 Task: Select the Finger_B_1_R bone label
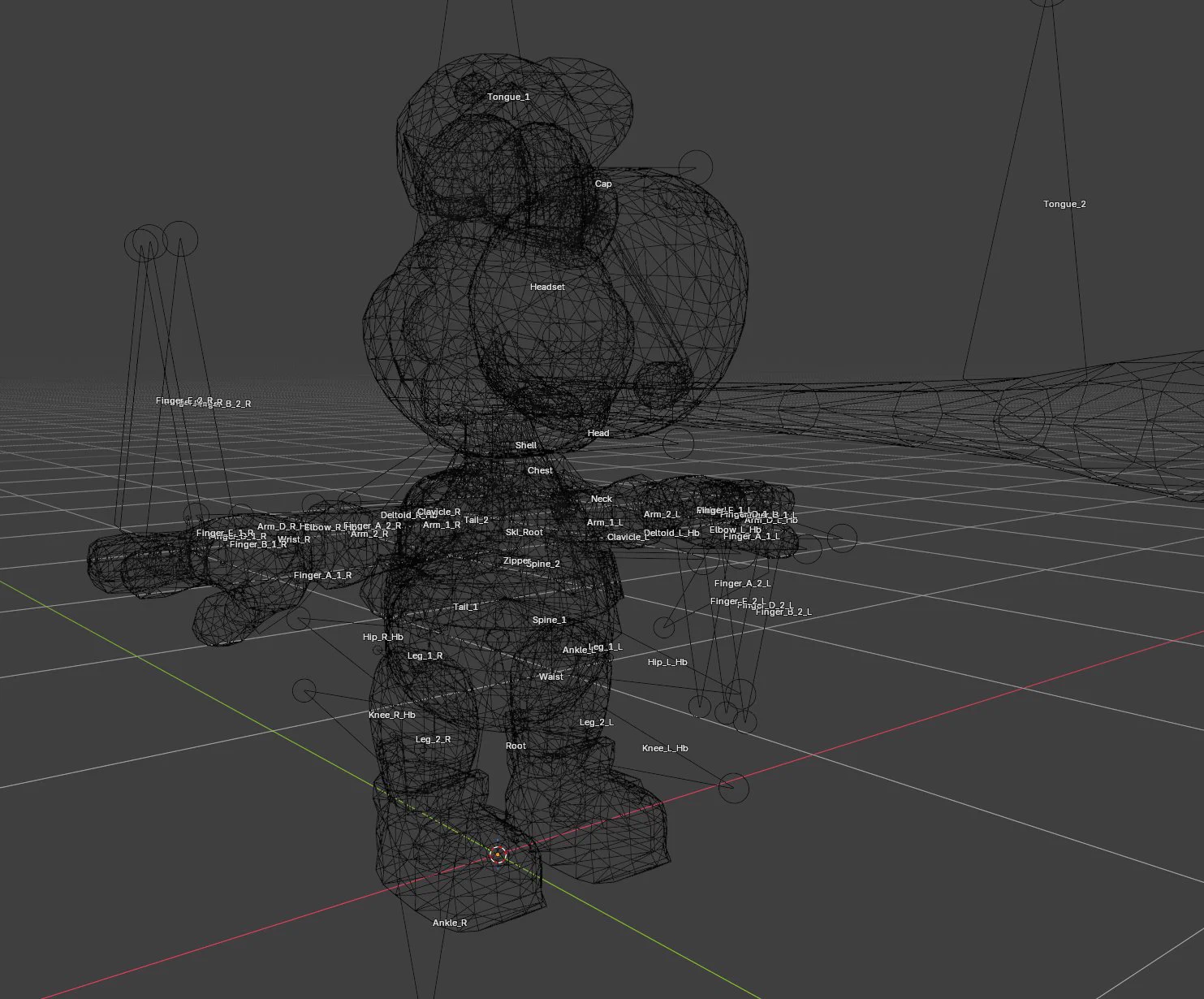coord(258,544)
